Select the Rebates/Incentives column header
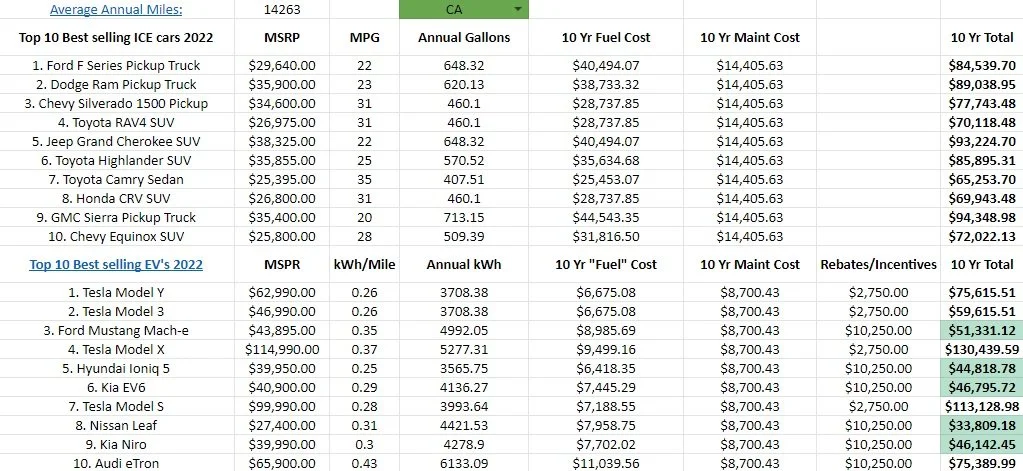Screen dimensions: 1023x471 [878, 265]
